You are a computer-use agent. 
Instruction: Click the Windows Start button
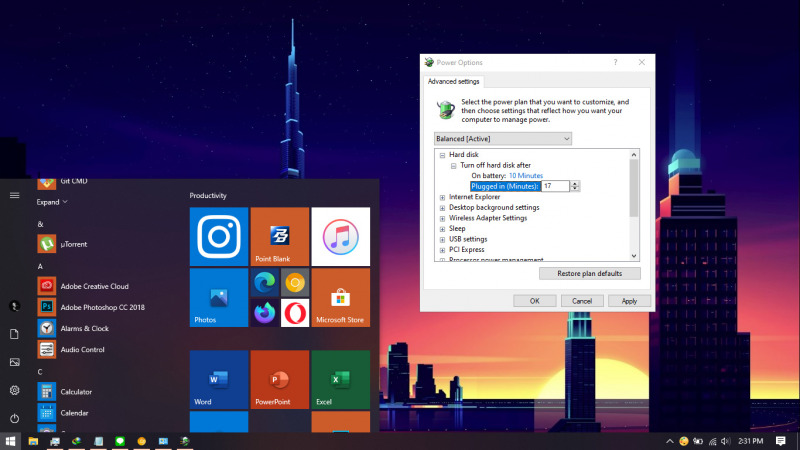(10, 441)
